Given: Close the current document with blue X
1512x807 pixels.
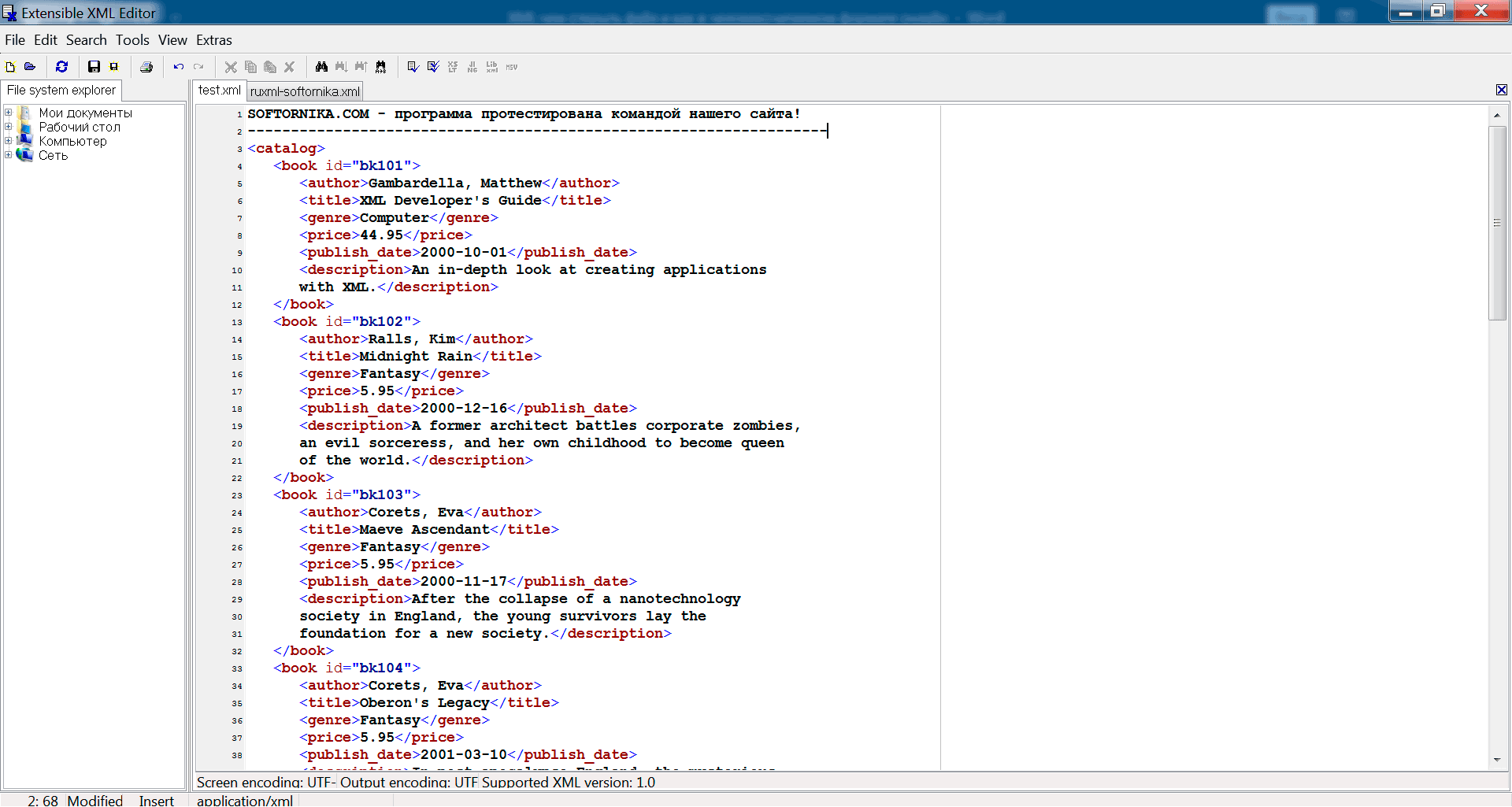Looking at the screenshot, I should 1501,91.
